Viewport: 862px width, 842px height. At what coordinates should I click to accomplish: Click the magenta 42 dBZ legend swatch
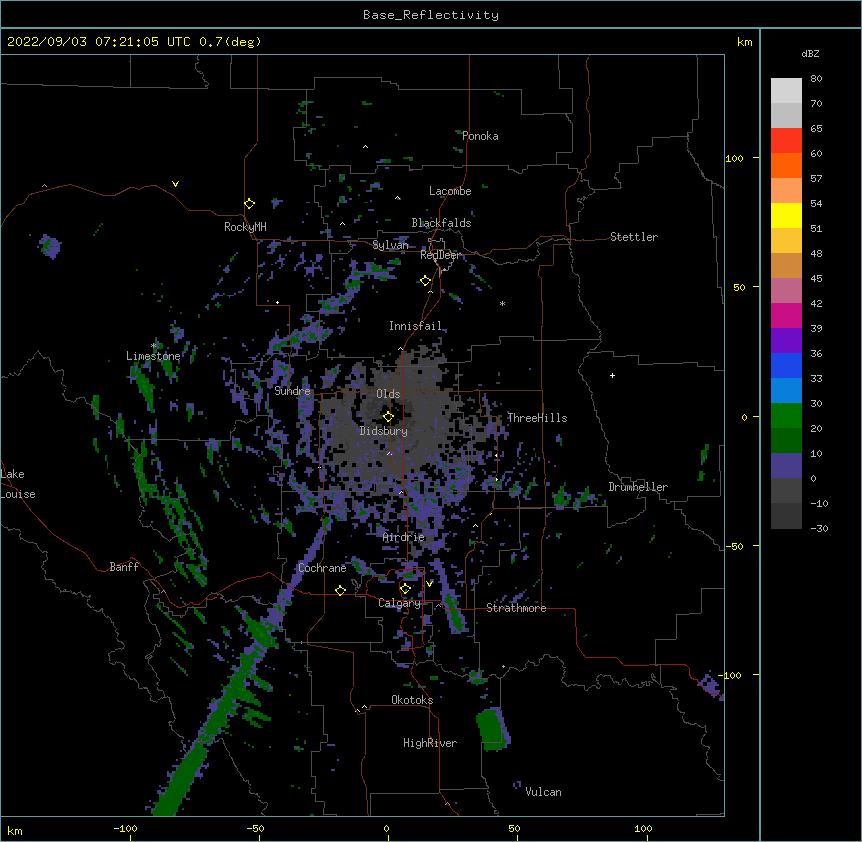coord(786,315)
